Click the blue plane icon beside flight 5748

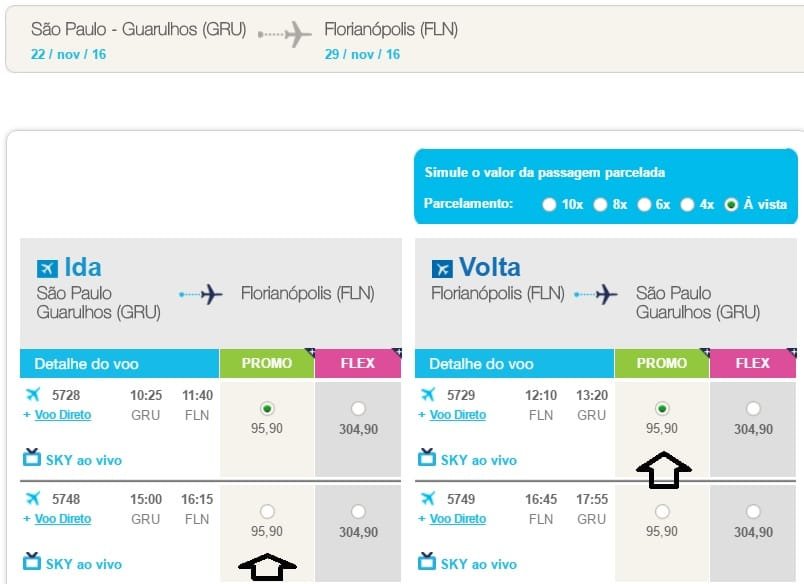tap(33, 498)
